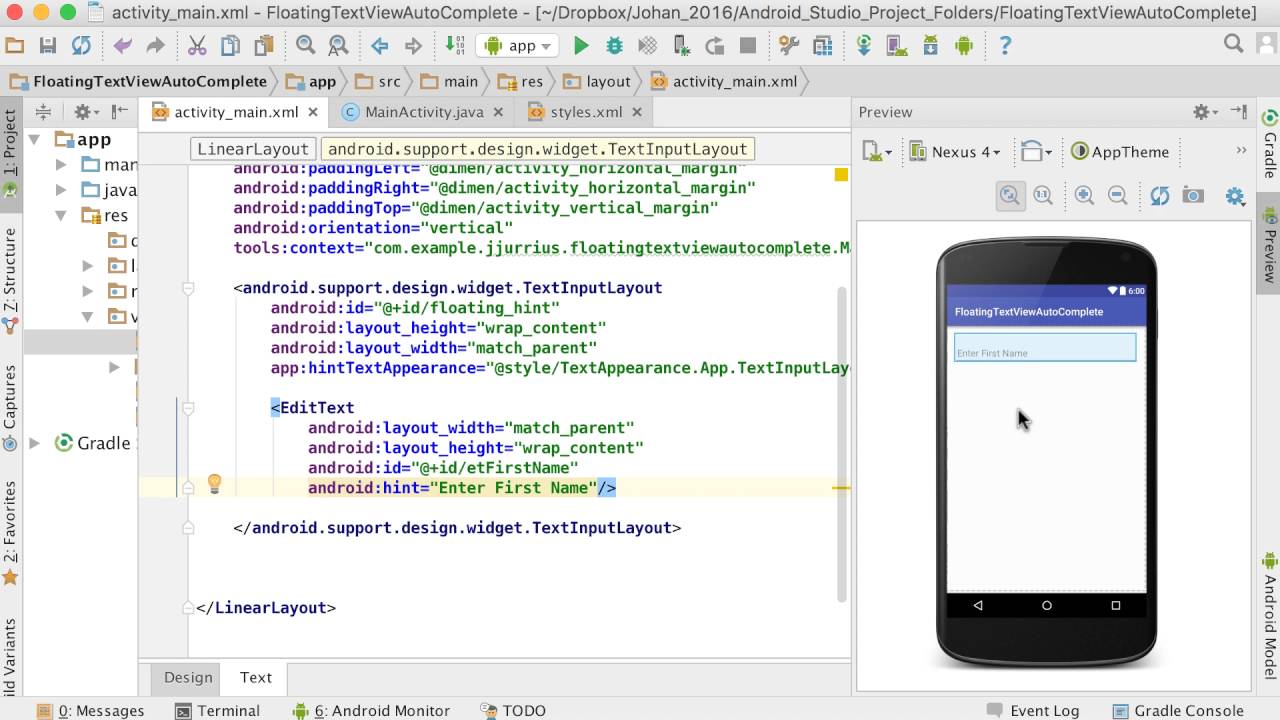Viewport: 1280px width, 720px height.
Task: Select the Text editor tab
Action: (x=256, y=677)
